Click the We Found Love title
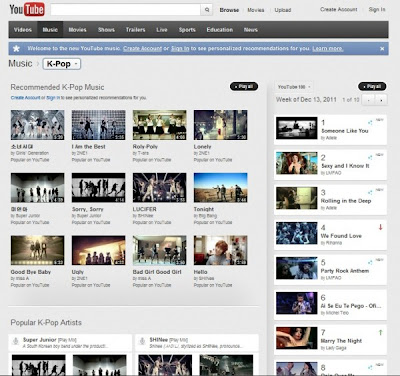Screen dimensions: 400x376 [x=341, y=236]
